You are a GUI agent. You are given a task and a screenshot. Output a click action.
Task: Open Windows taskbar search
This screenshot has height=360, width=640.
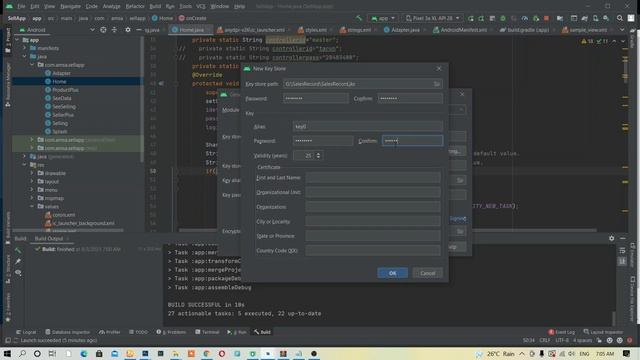point(22,353)
